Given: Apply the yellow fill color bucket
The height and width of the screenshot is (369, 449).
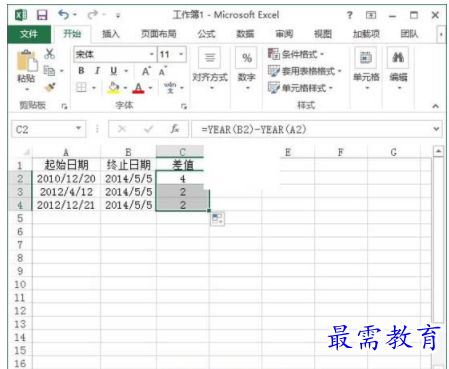Looking at the screenshot, I should [x=114, y=88].
